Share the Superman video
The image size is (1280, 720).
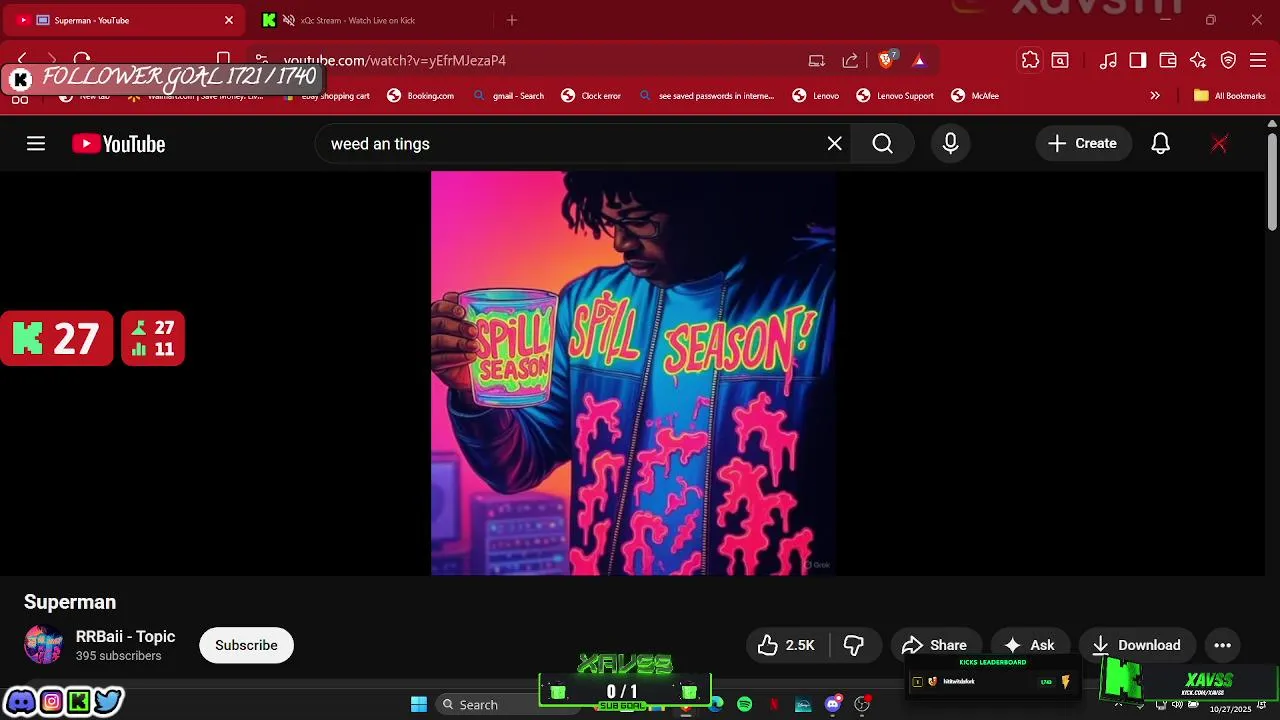pos(935,645)
